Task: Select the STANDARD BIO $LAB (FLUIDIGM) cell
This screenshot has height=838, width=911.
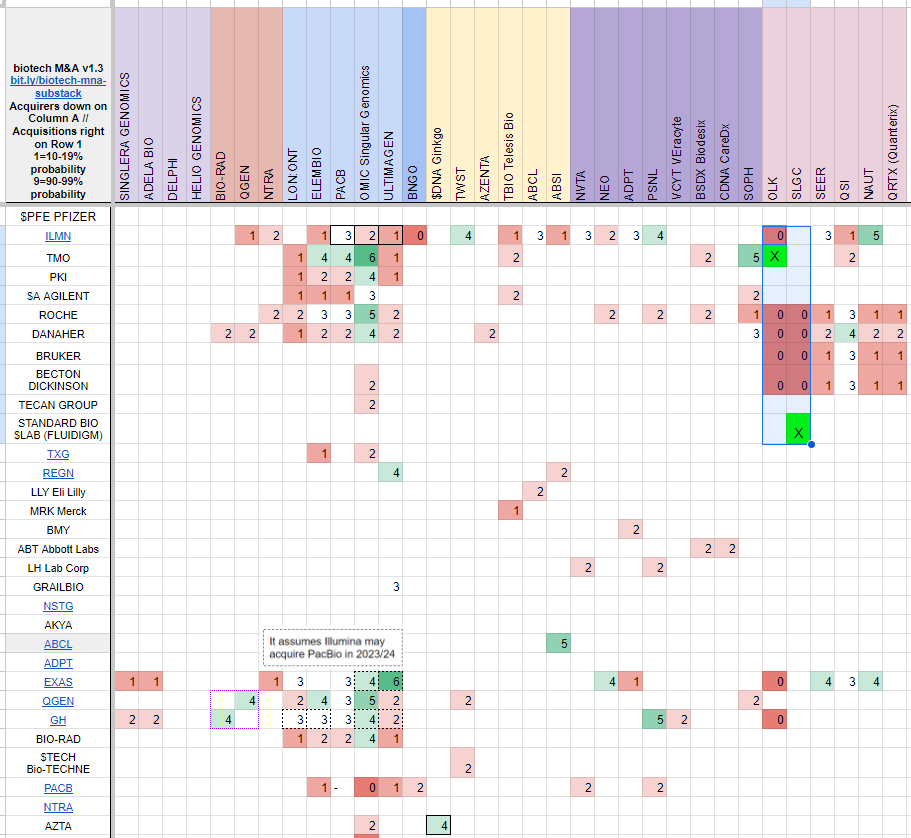Action: pos(58,429)
